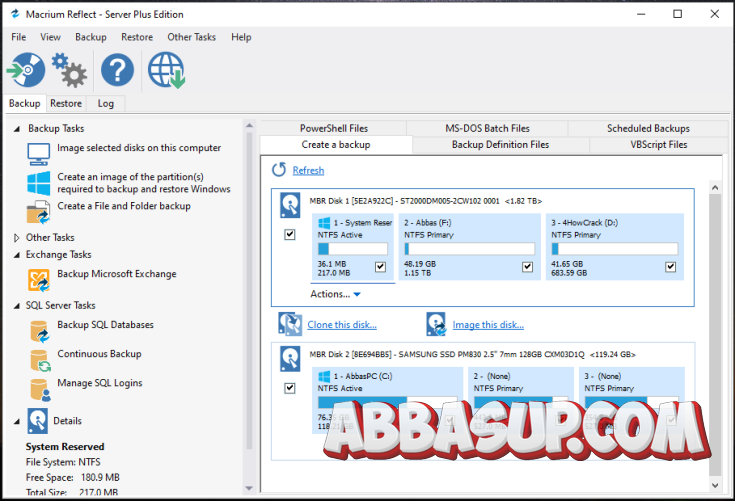Open the Restore menu
This screenshot has width=735, height=501.
tap(137, 37)
